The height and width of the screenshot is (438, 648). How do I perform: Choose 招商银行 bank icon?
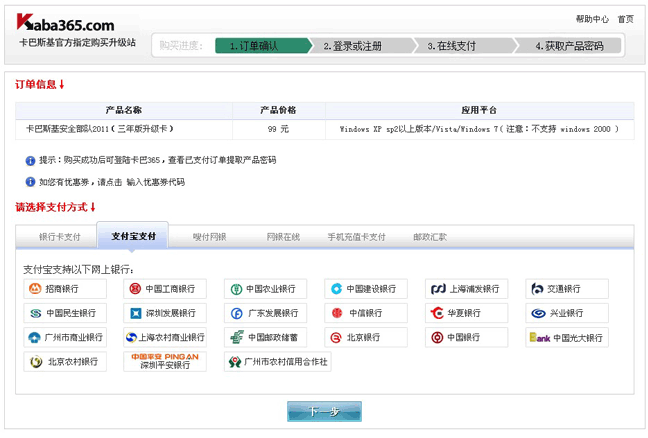coord(65,289)
